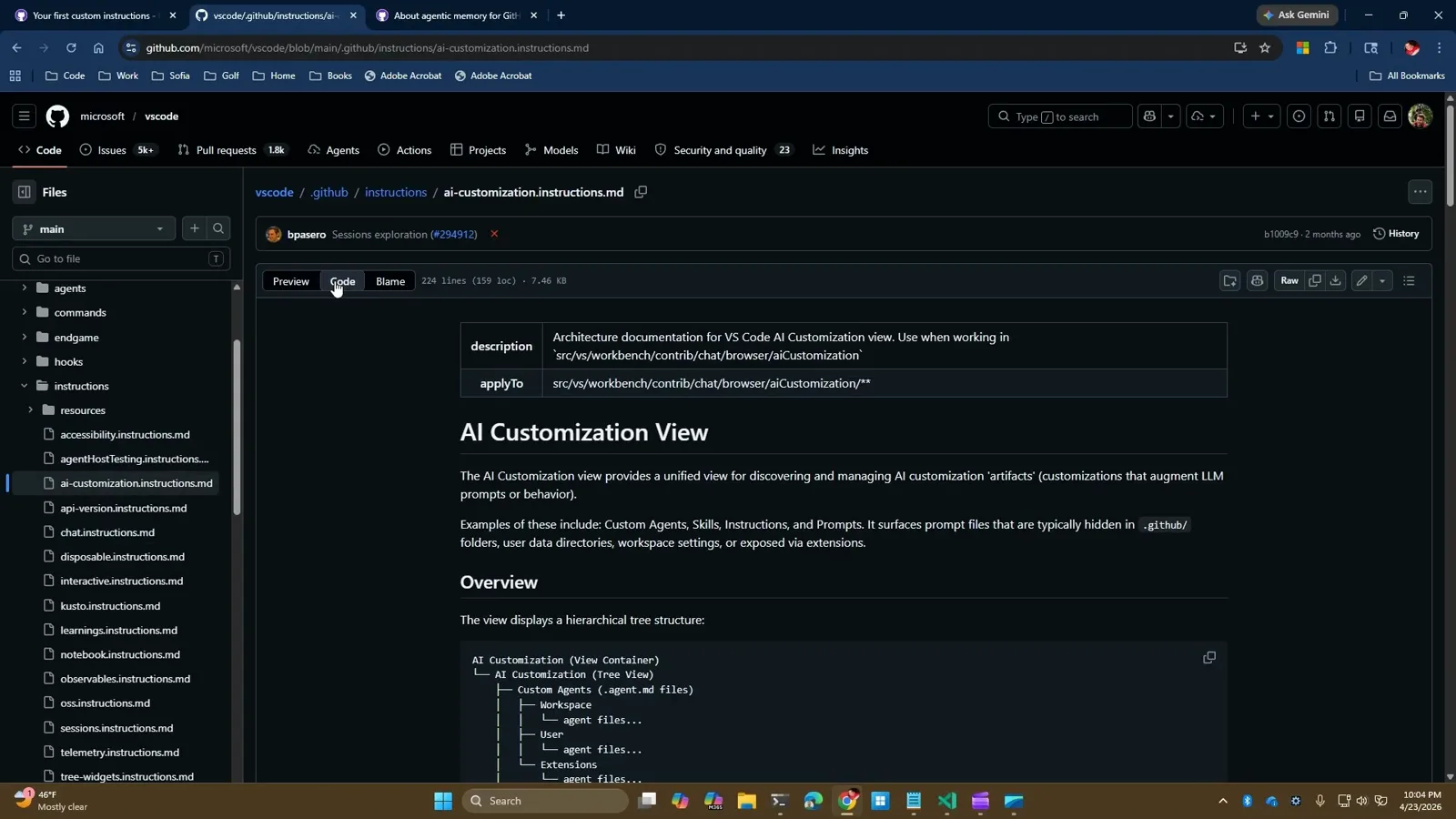Open the Insights repository tab
1456x819 pixels.
click(841, 150)
